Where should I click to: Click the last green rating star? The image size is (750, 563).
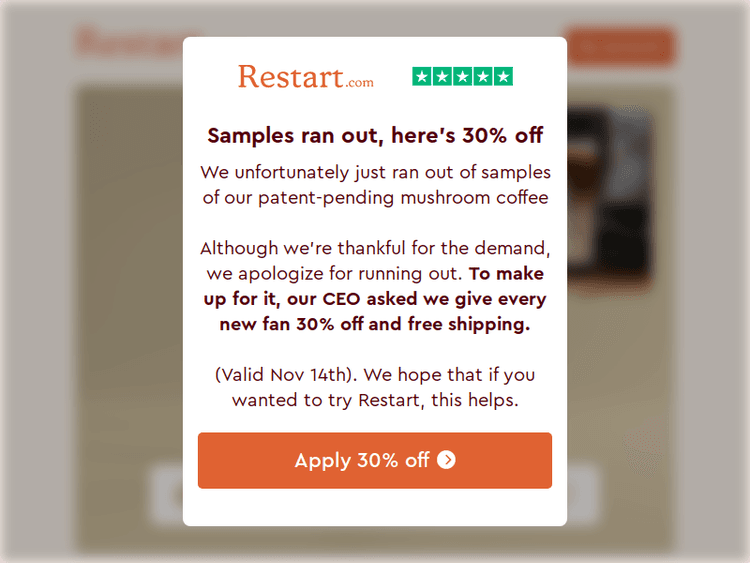point(503,76)
